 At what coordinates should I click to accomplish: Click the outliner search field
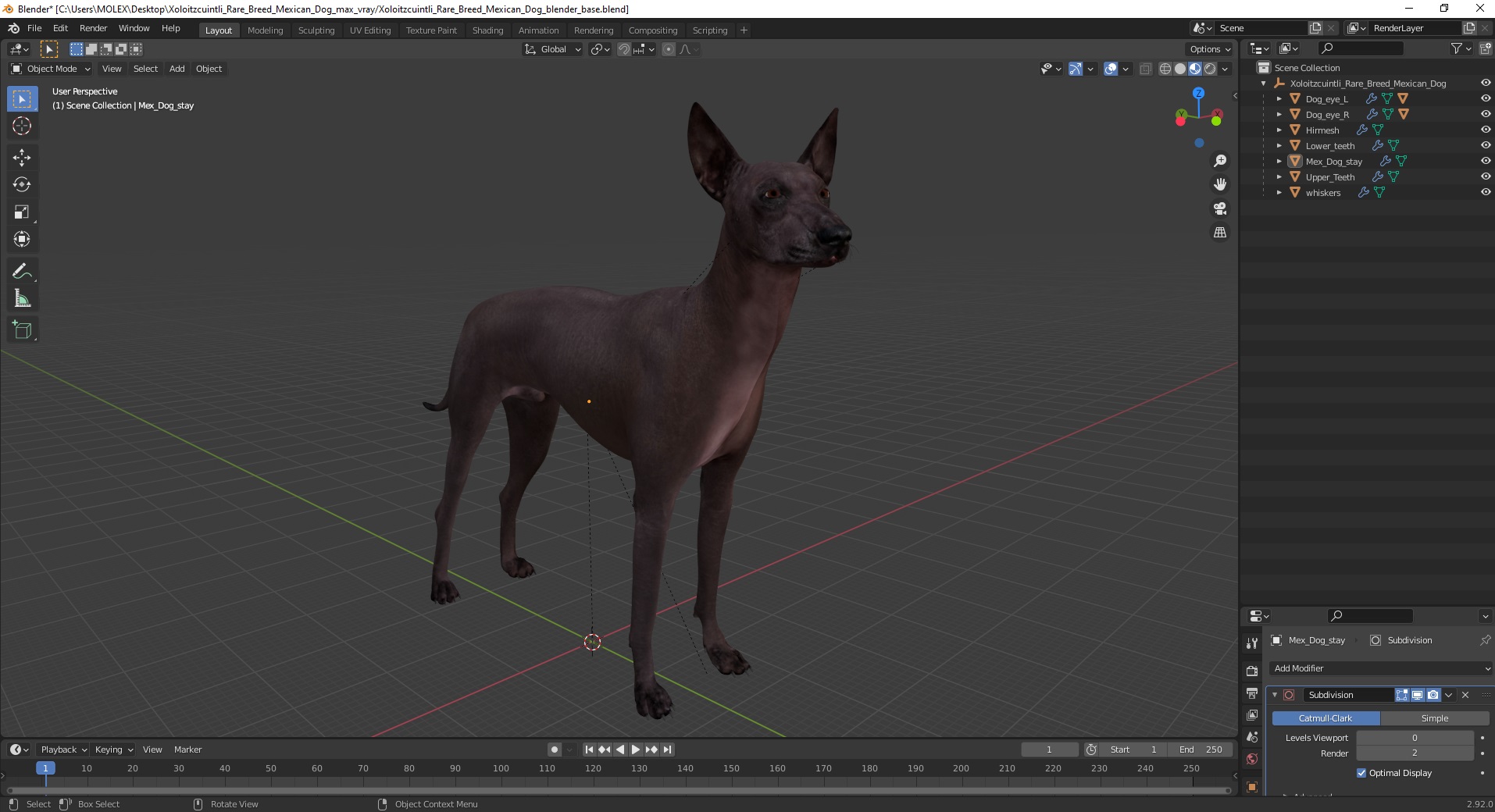(1361, 48)
